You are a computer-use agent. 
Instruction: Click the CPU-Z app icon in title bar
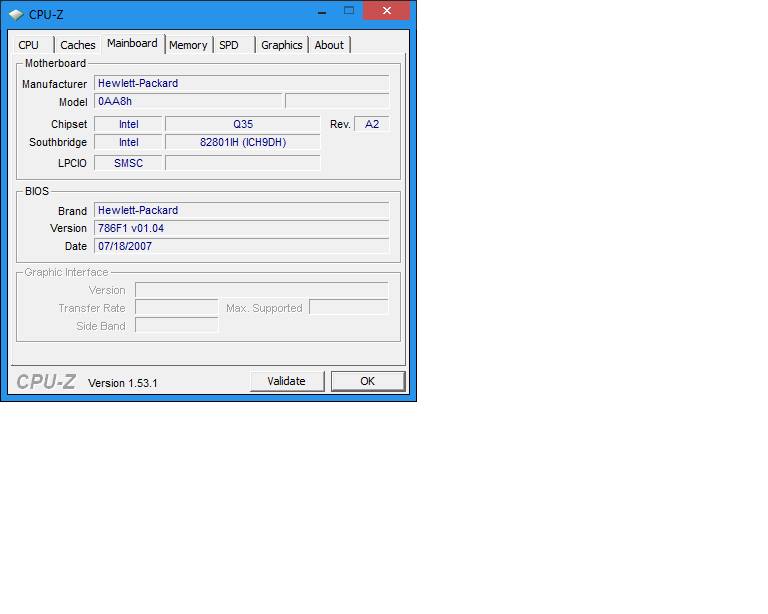pos(16,15)
